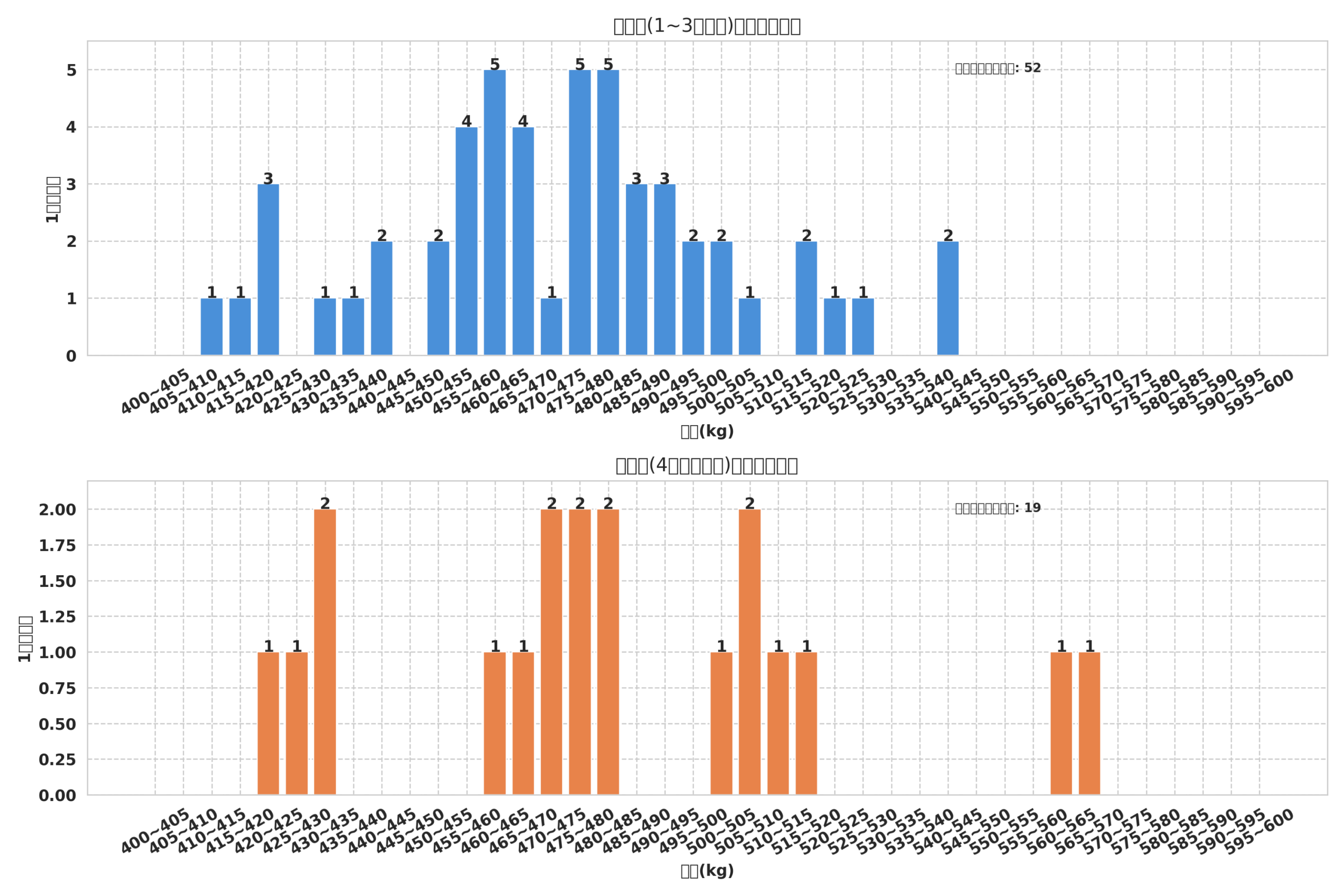This screenshot has height=896, width=1344.
Task: Select the "0.75" y-axis tick label
Action: pos(57,689)
